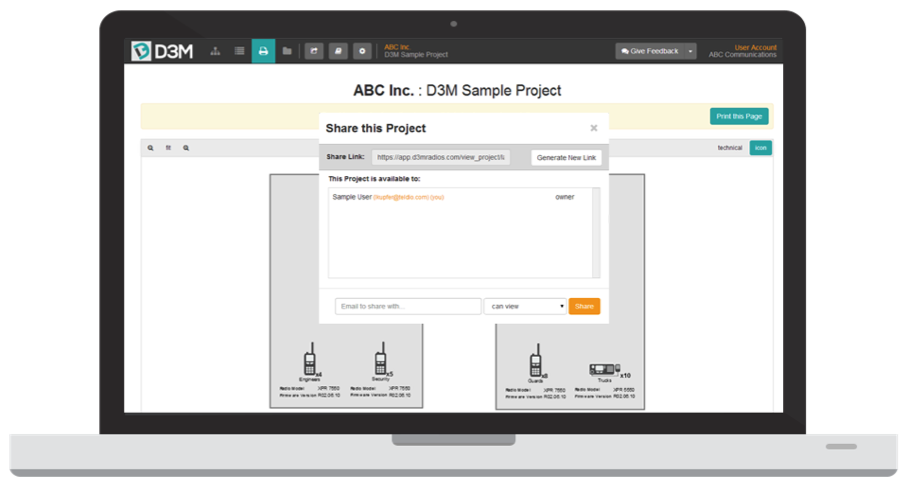909x489 pixels.
Task: Click the Email to share with field
Action: 408,306
